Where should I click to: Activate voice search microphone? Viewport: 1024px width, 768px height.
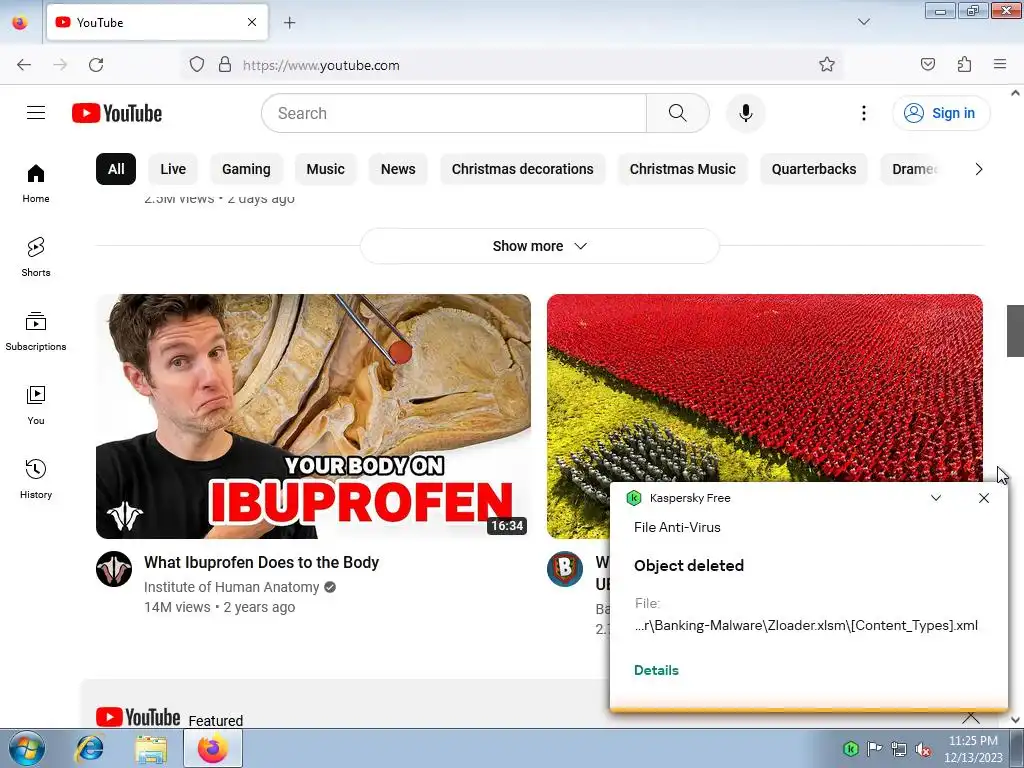point(745,113)
